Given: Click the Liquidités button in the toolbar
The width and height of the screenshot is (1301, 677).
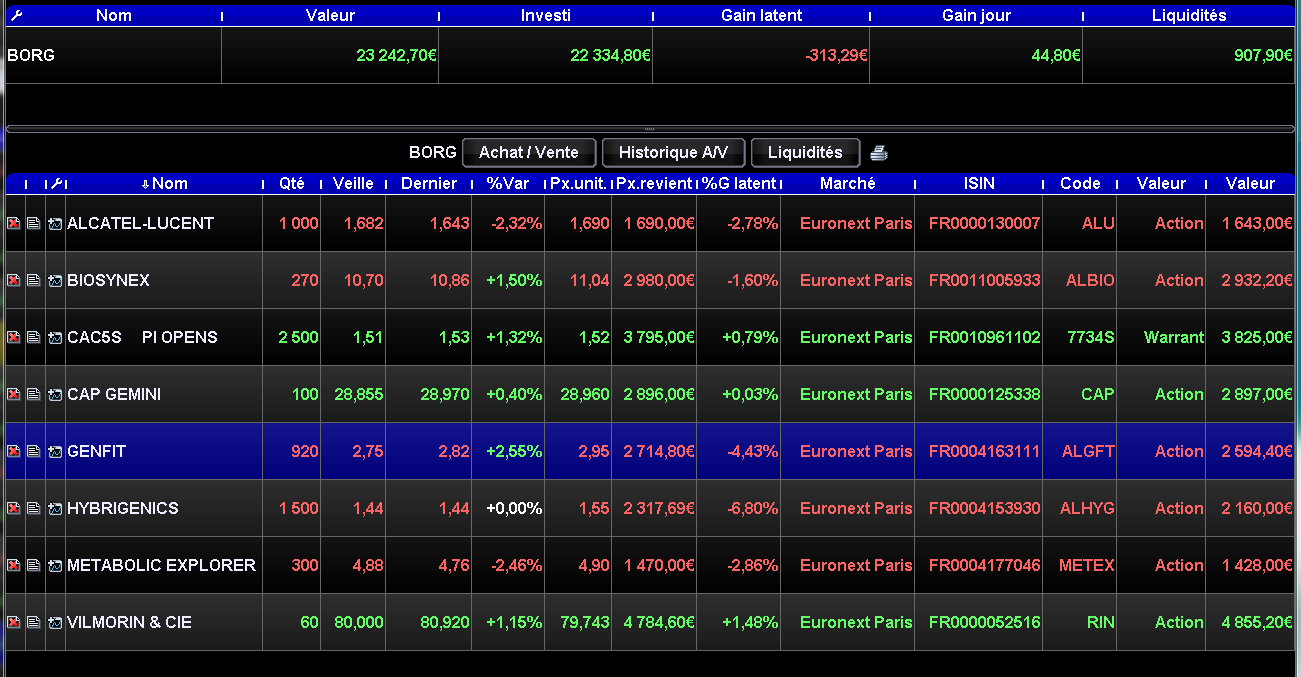Looking at the screenshot, I should click(x=805, y=152).
